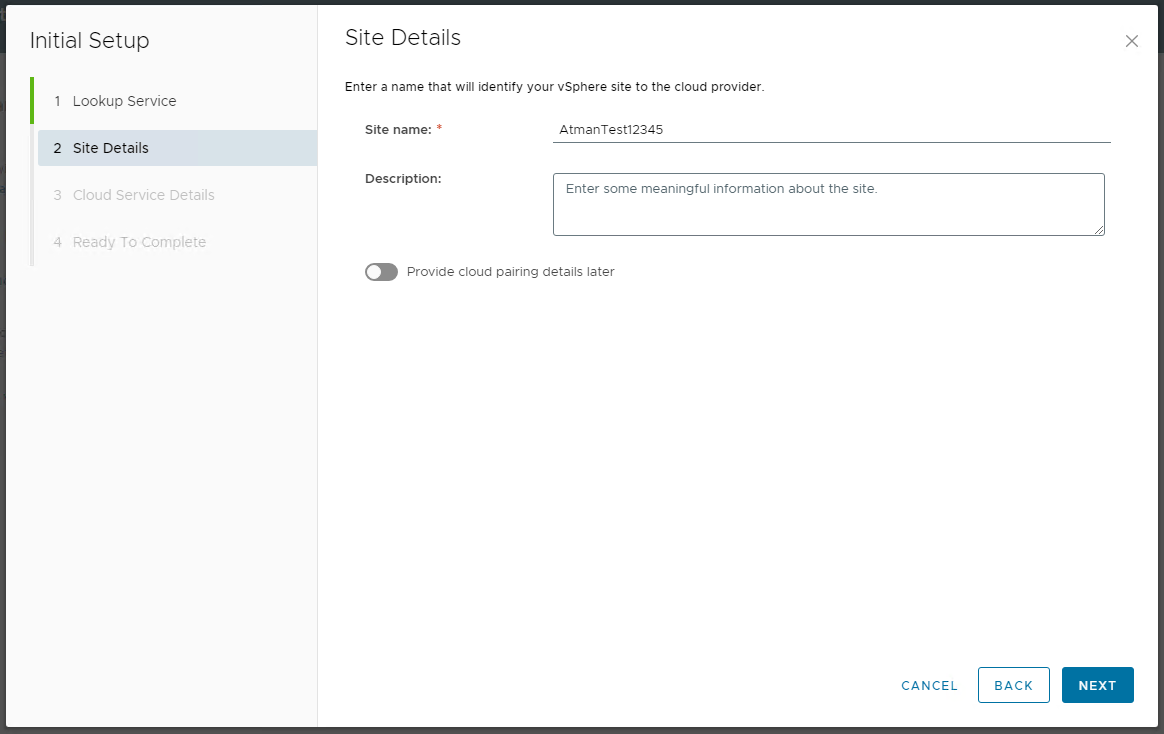The height and width of the screenshot is (734, 1164).
Task: Proceed with the NEXT button
Action: (1097, 685)
